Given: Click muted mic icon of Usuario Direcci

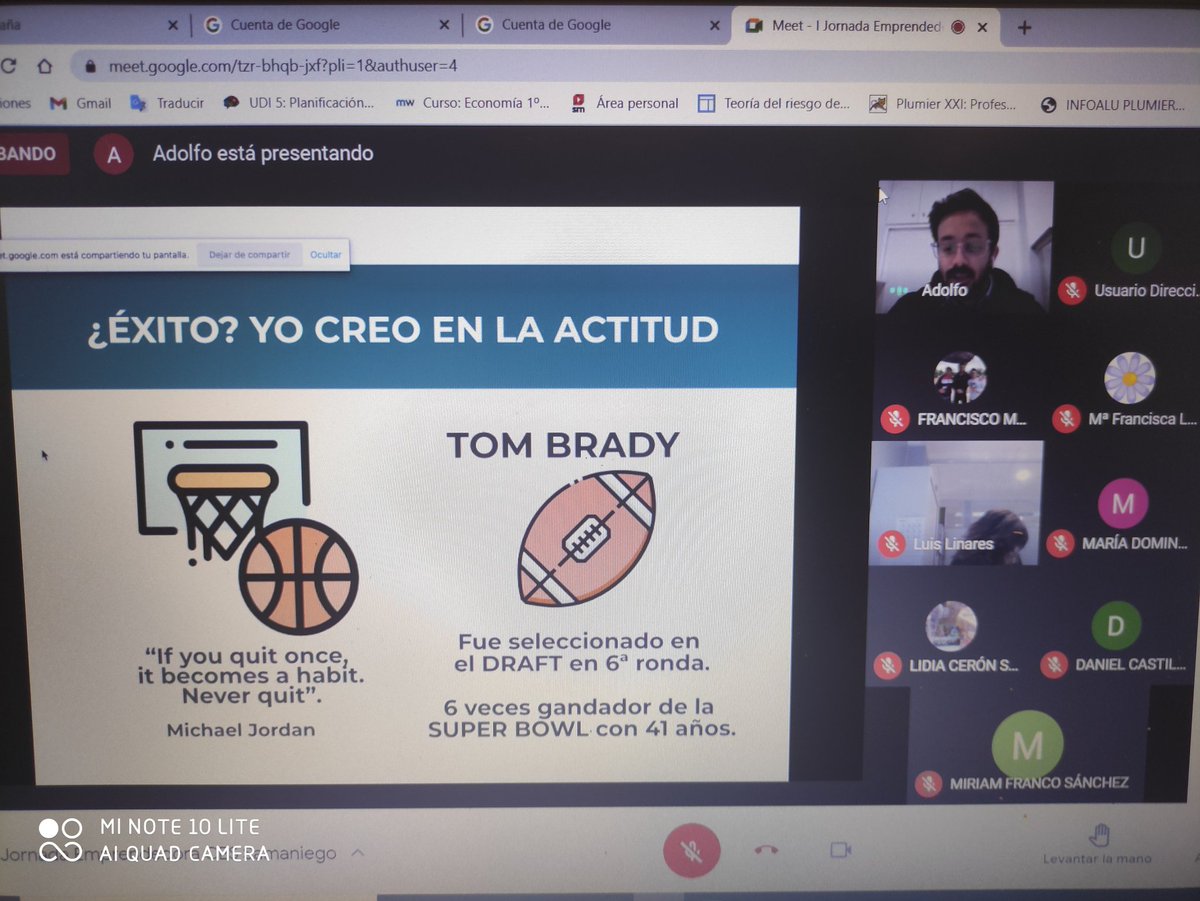Looking at the screenshot, I should [x=1072, y=291].
